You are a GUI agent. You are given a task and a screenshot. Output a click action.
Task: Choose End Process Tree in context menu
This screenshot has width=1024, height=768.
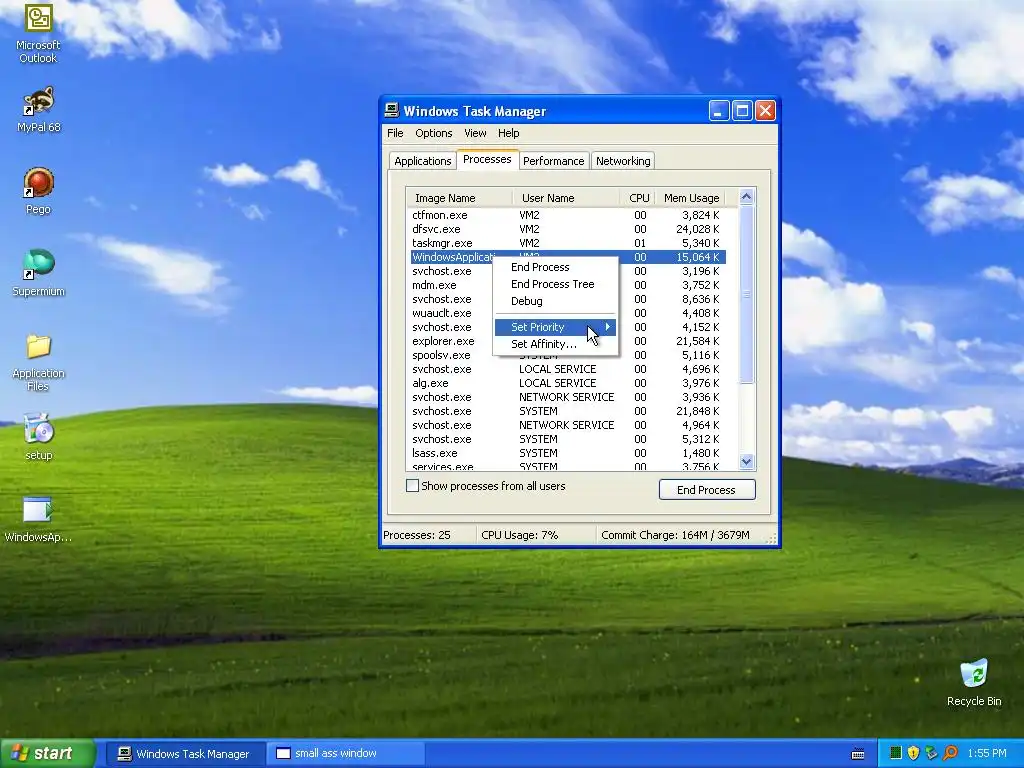(554, 284)
